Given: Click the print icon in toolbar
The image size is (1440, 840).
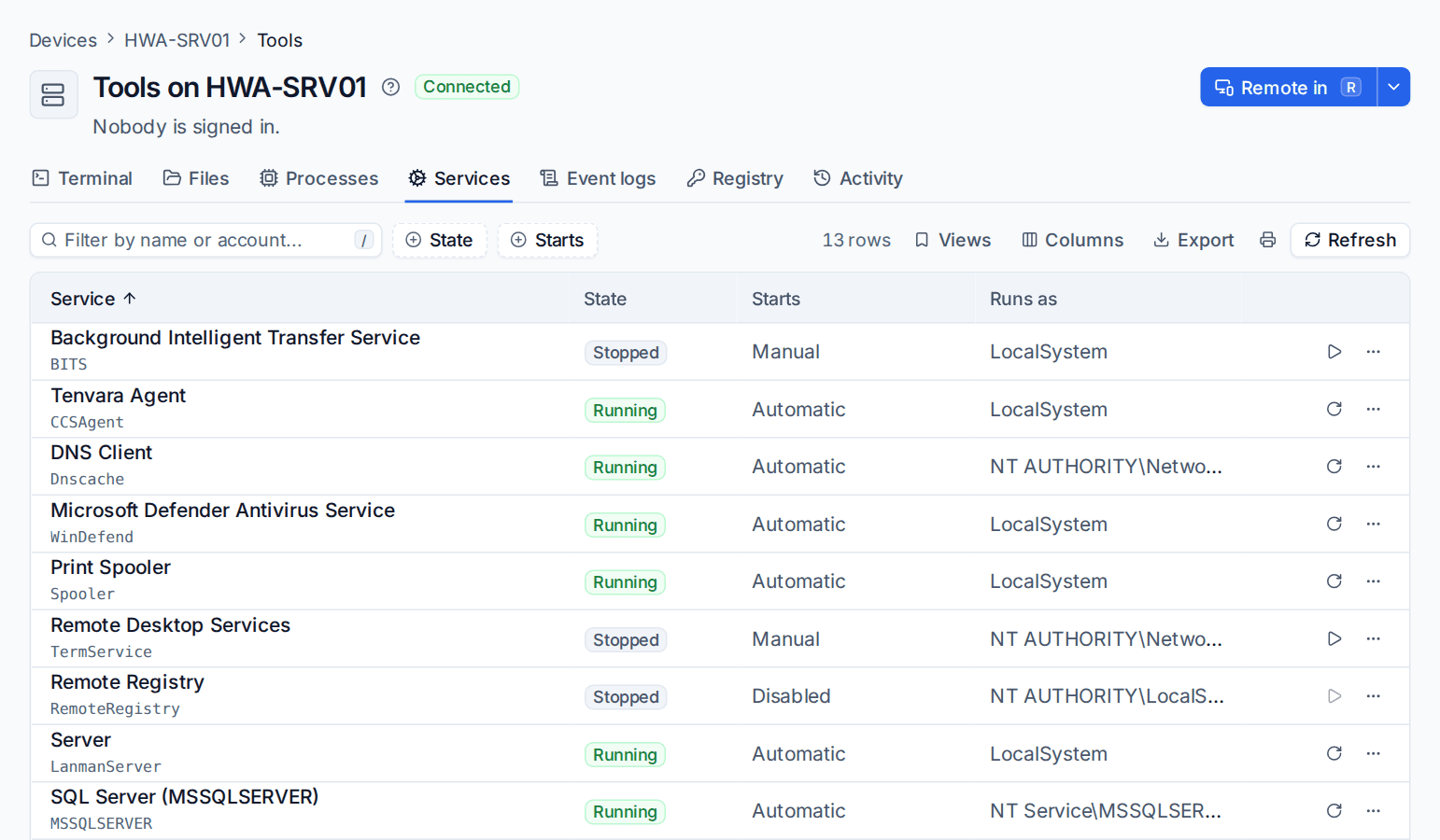Looking at the screenshot, I should [x=1267, y=240].
